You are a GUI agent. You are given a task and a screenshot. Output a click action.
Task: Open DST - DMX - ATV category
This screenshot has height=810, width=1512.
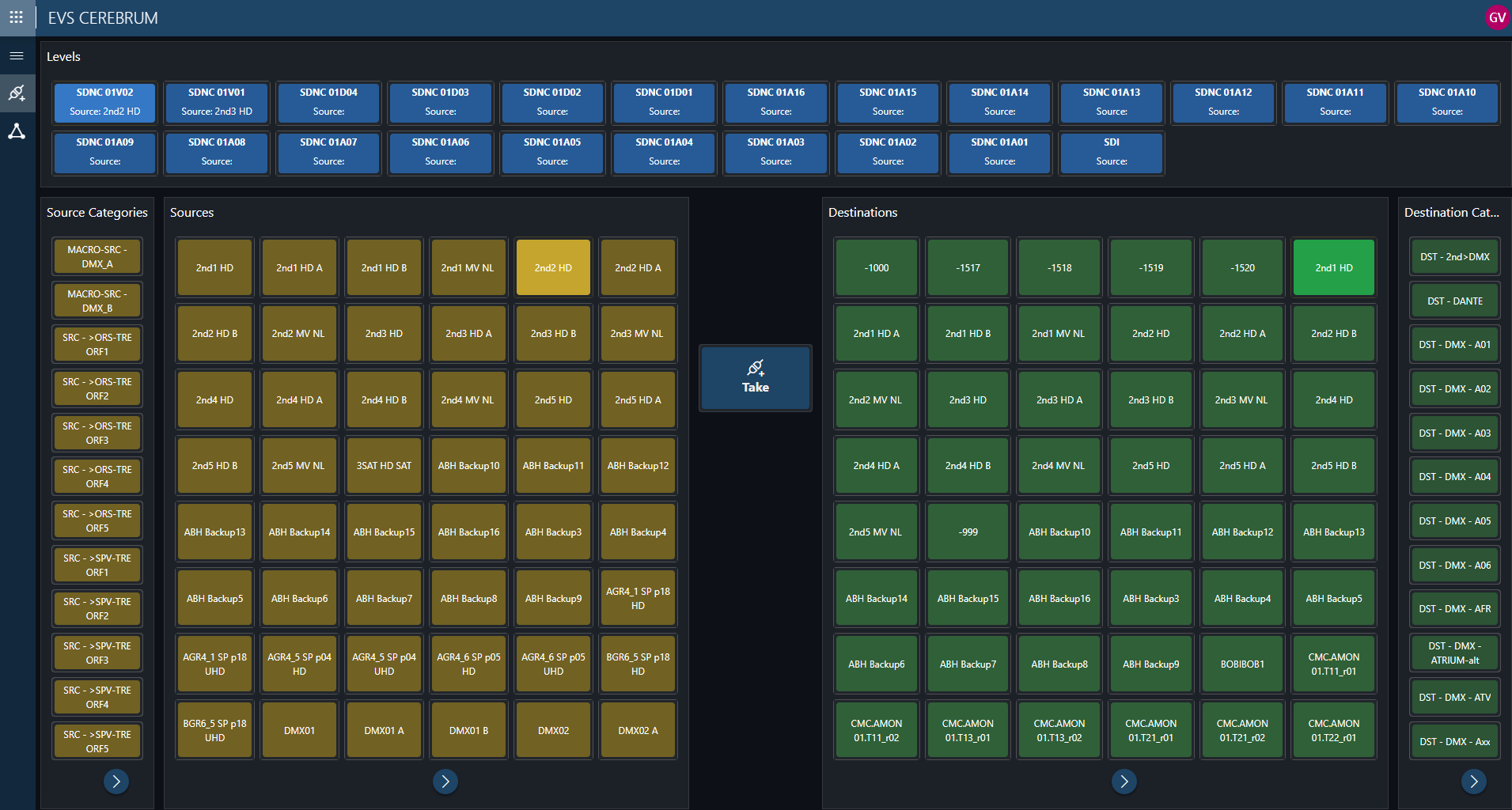(x=1454, y=697)
